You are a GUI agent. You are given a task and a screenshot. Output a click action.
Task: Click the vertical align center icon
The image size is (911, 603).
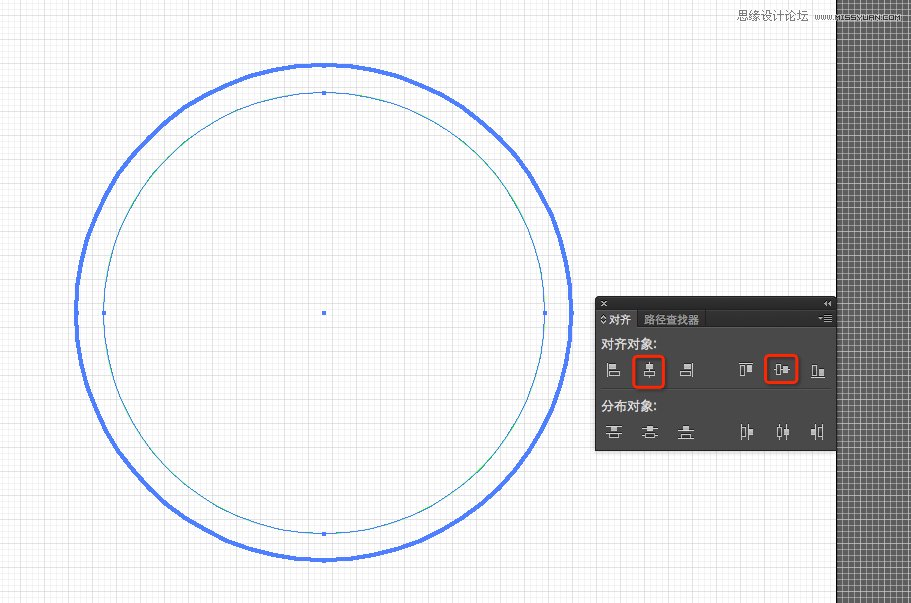click(x=782, y=371)
